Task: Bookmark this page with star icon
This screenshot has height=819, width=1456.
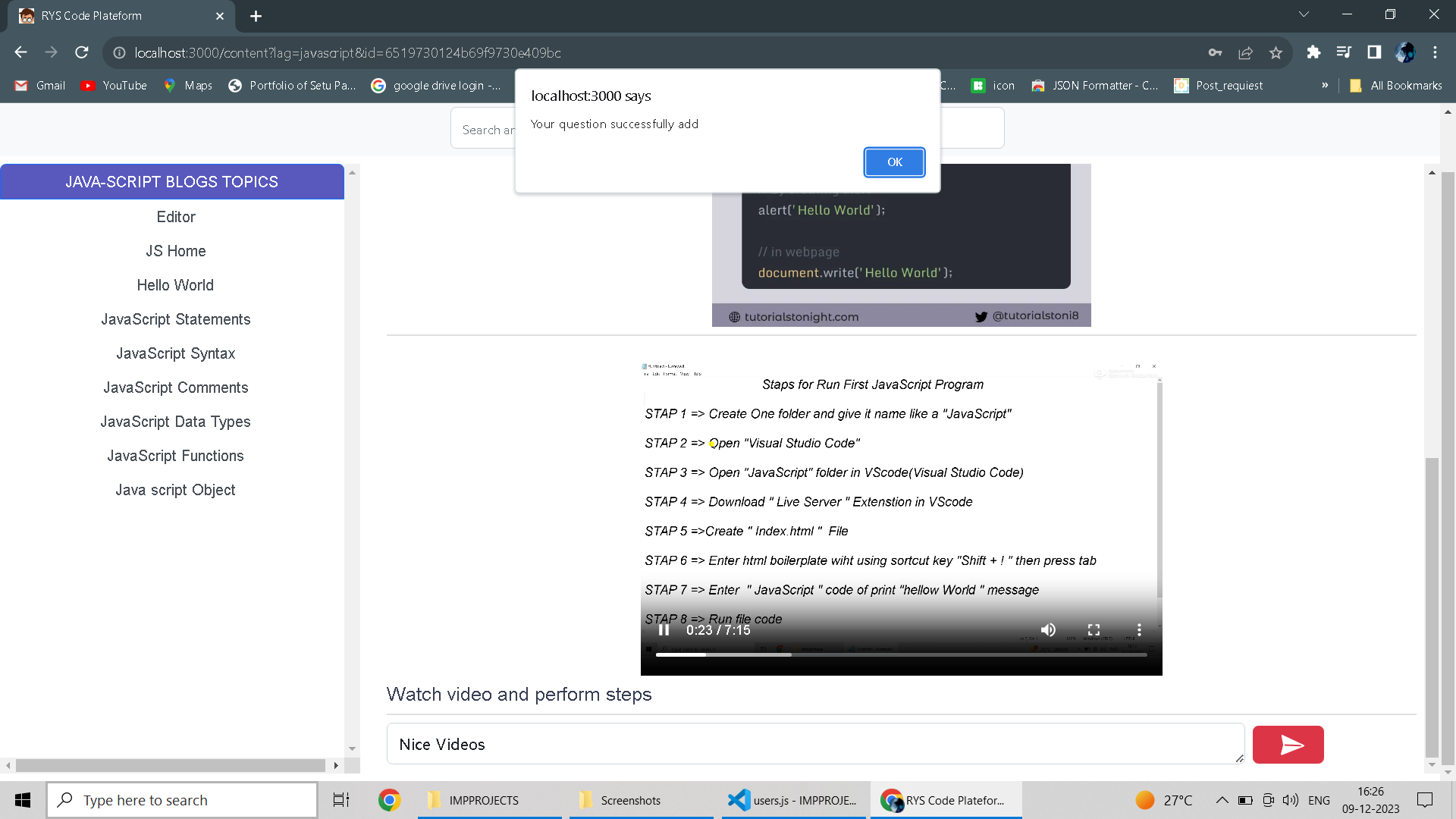Action: pos(1276,52)
